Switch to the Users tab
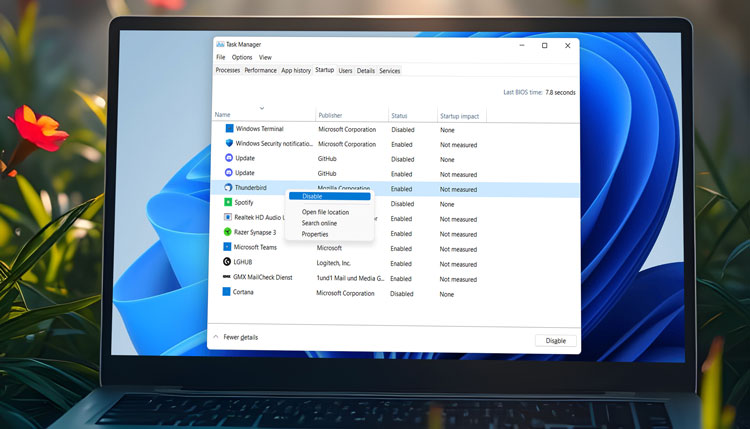The width and height of the screenshot is (750, 429). point(345,71)
